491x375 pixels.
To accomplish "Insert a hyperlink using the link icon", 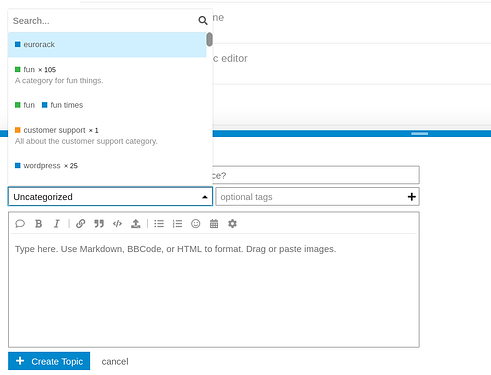I will pyautogui.click(x=80, y=224).
